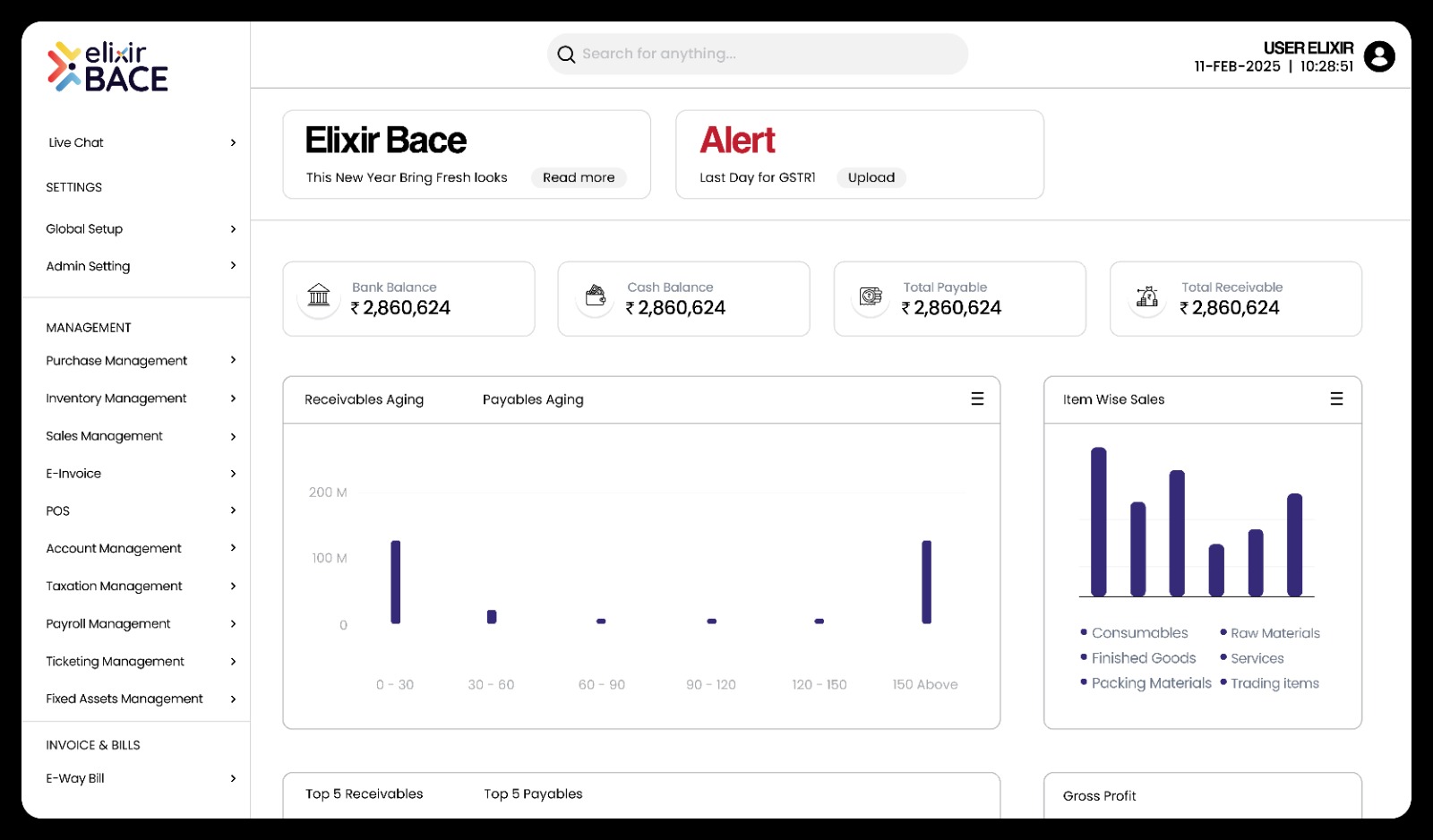
Task: Click the Total Payable money icon
Action: click(x=871, y=296)
